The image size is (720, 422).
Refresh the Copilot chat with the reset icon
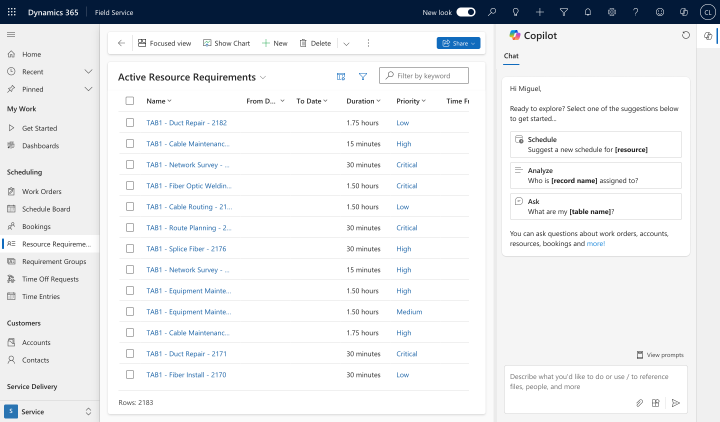pyautogui.click(x=686, y=35)
